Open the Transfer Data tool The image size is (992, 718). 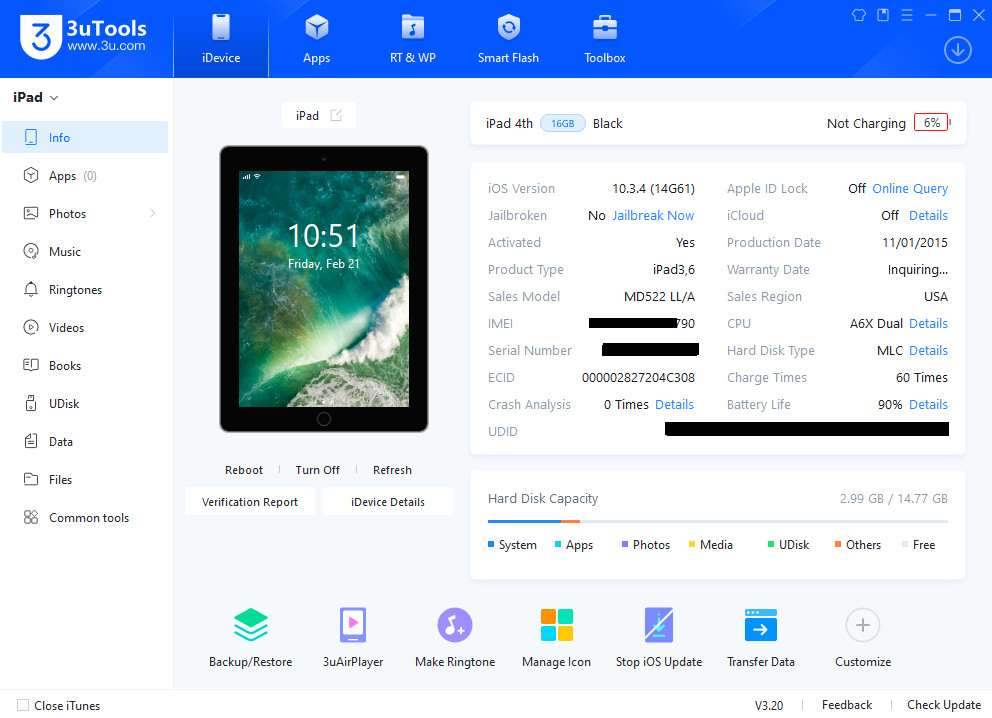pos(760,625)
